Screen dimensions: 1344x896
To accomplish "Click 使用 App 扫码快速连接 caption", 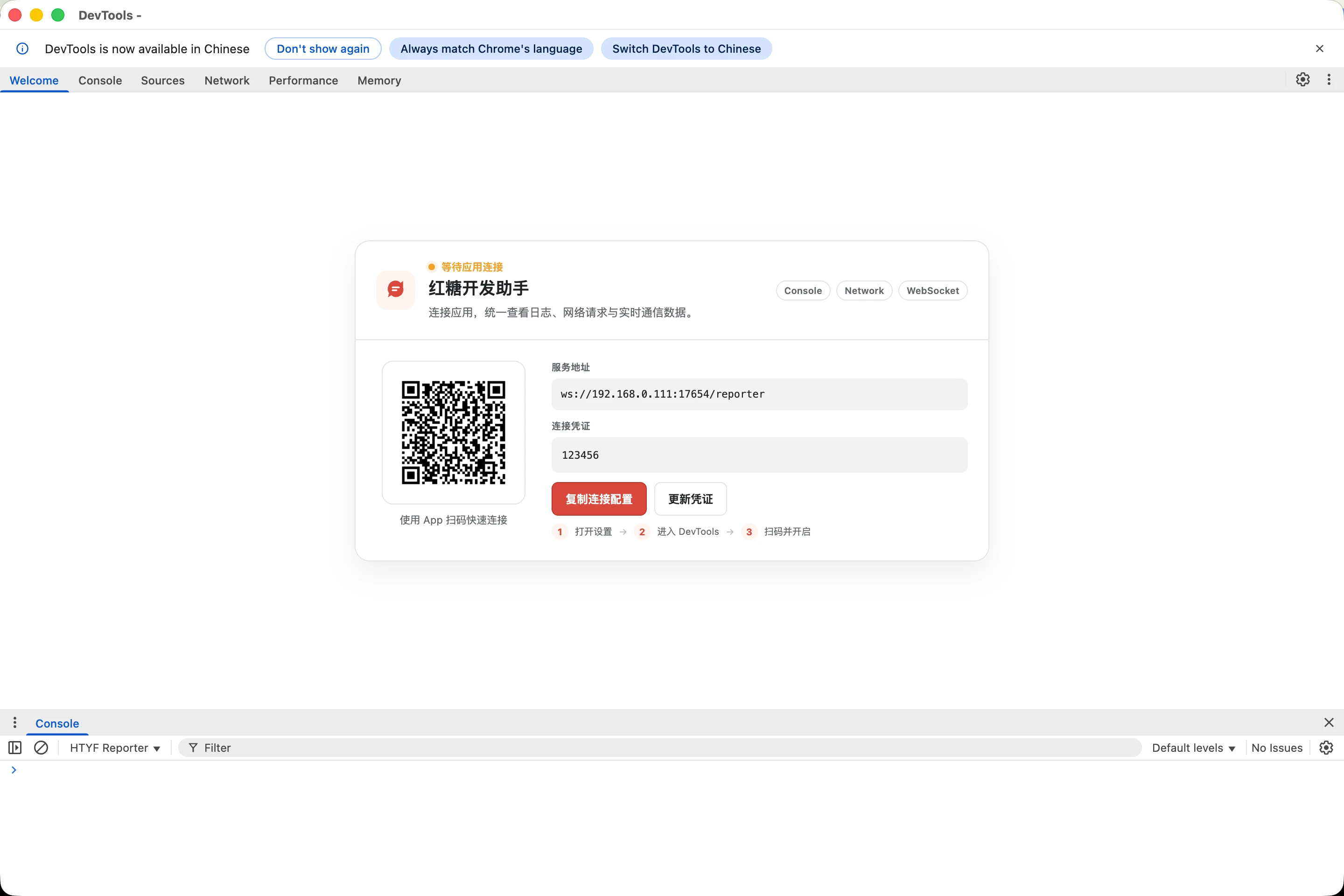I will pyautogui.click(x=453, y=520).
